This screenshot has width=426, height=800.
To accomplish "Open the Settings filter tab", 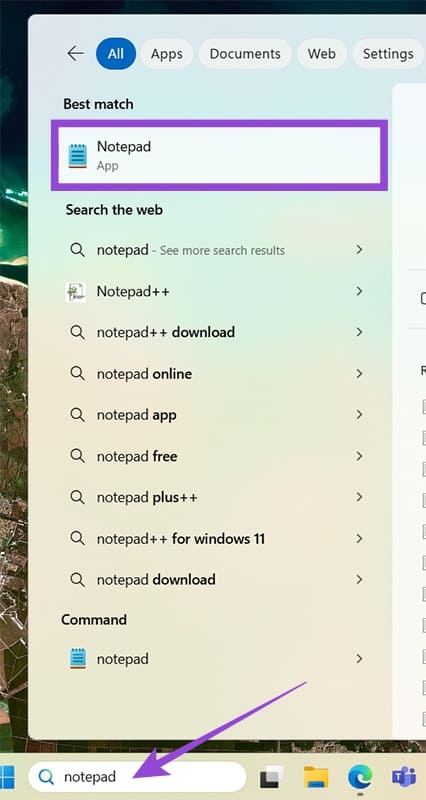I will [388, 54].
